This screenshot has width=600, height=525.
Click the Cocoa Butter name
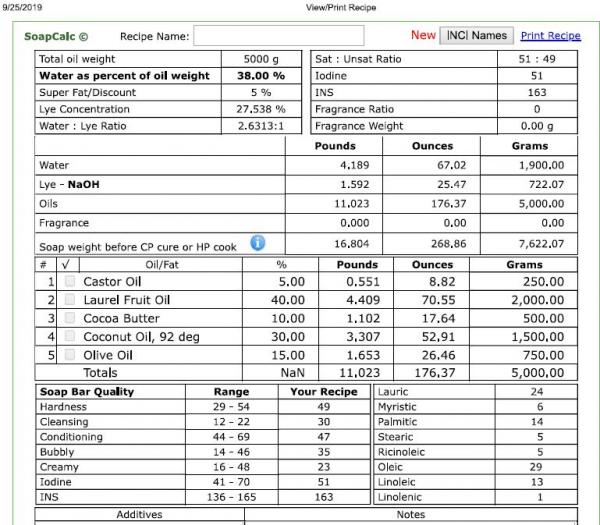(x=122, y=318)
